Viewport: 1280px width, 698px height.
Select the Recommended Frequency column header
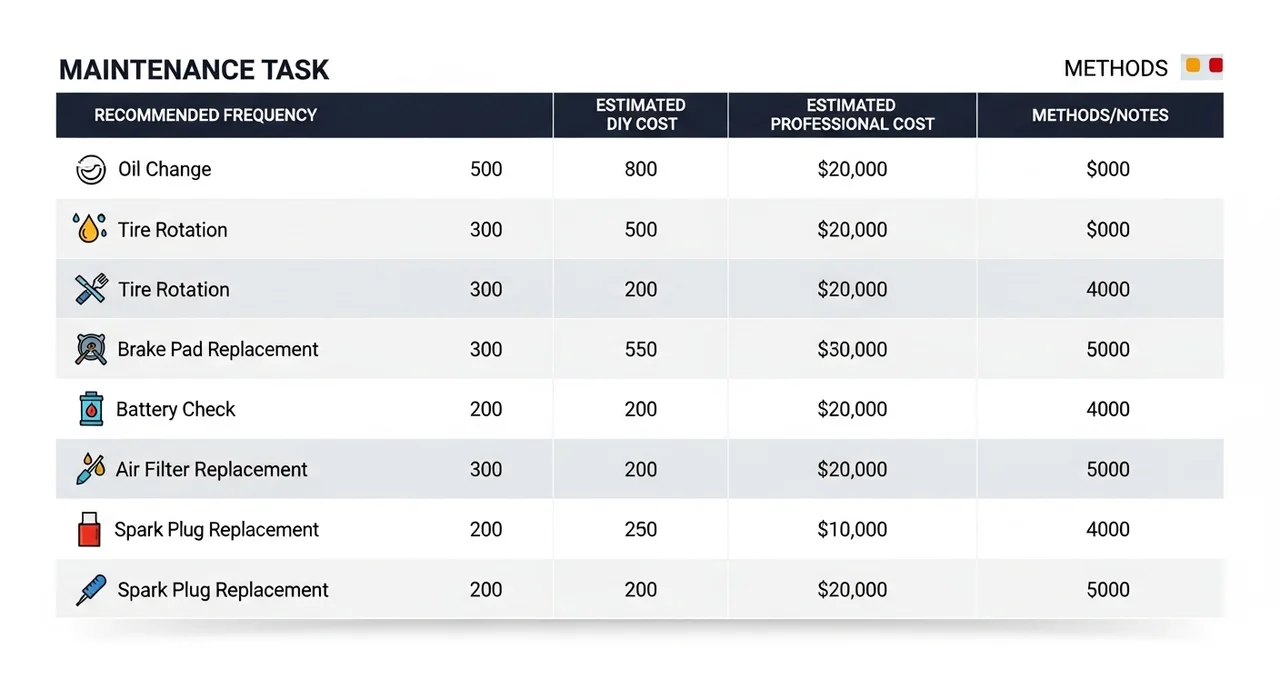(205, 115)
